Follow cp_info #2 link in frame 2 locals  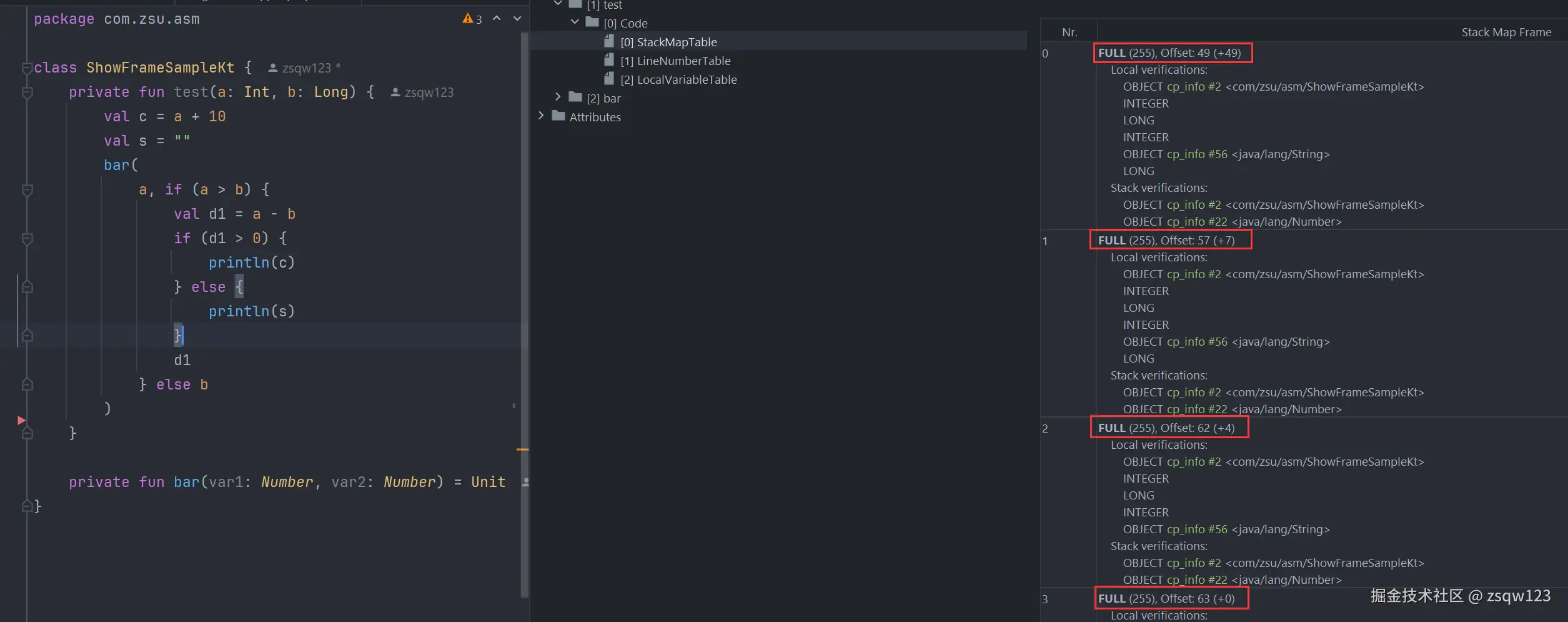(x=1194, y=462)
